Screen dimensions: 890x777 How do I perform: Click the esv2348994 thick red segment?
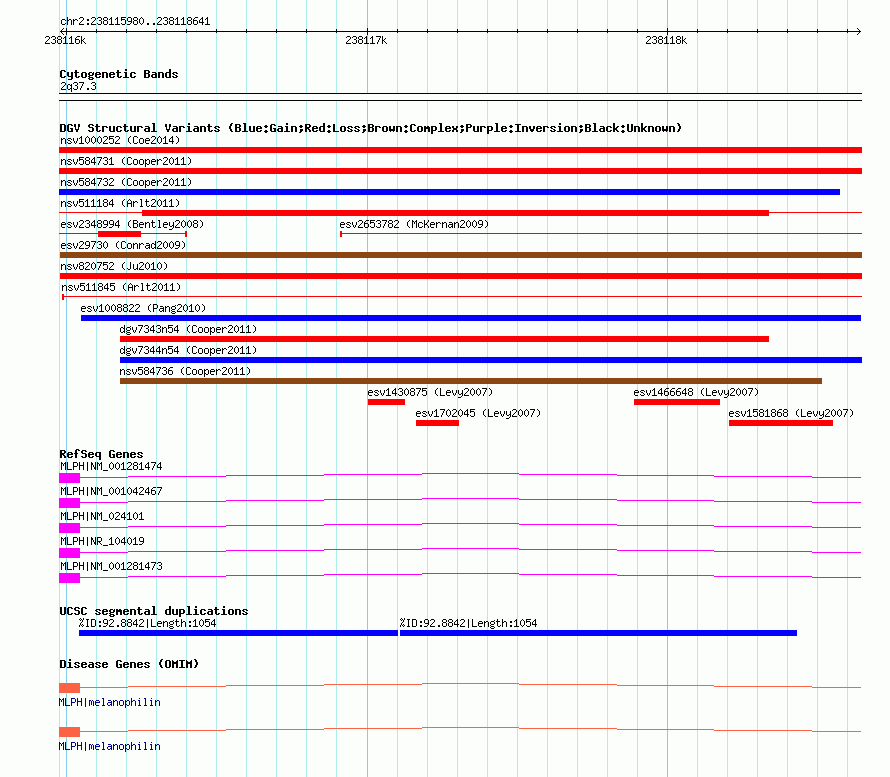pyautogui.click(x=119, y=234)
